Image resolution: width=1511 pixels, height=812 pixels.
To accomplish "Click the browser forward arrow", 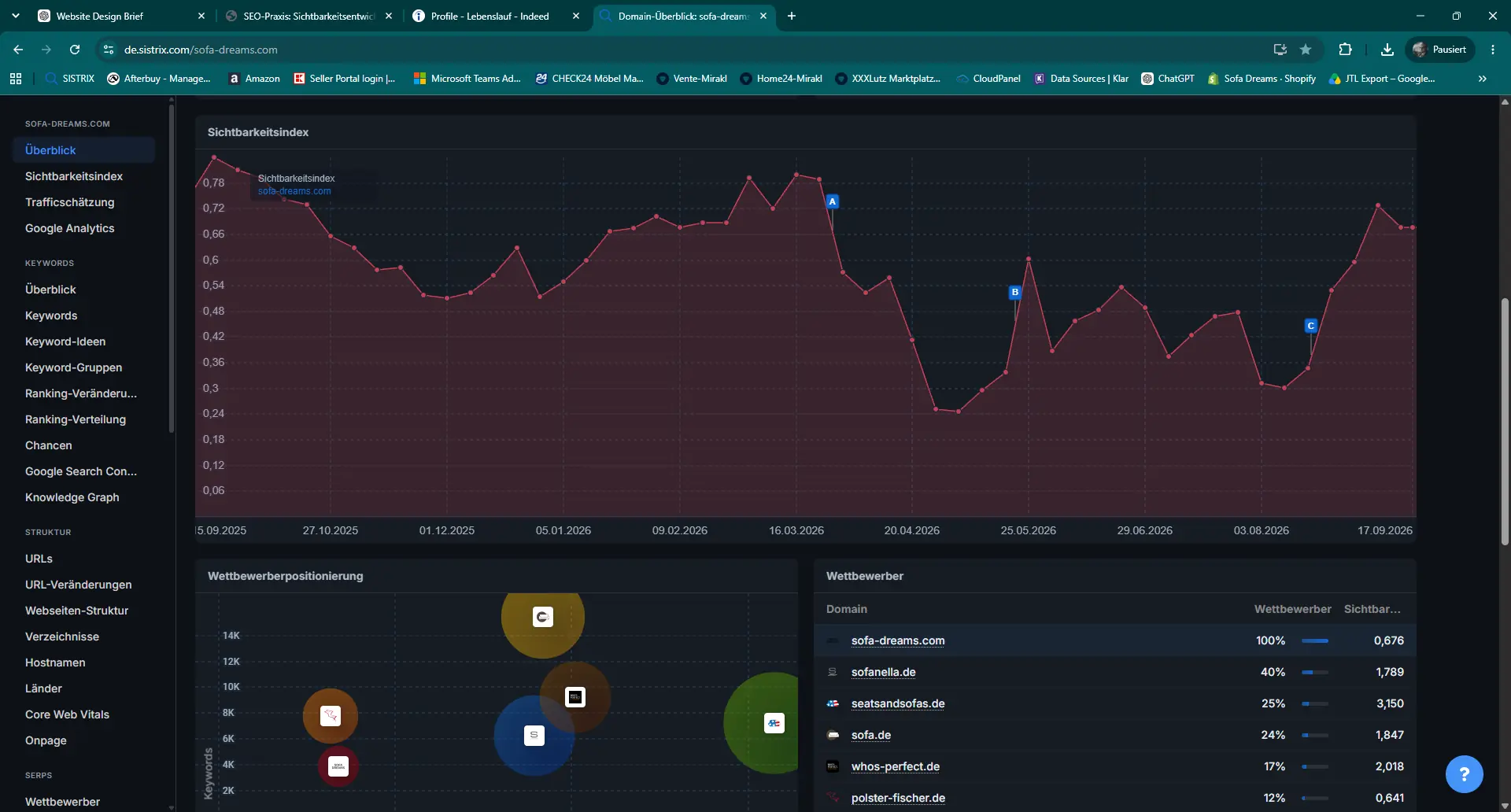I will point(46,50).
